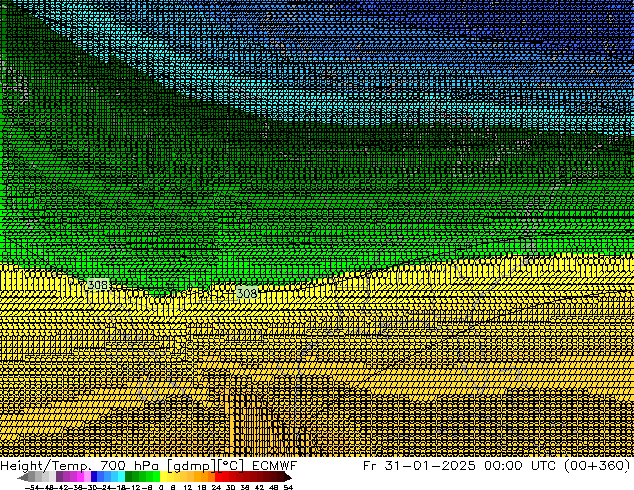Click the '24' legend value
Screen dimensions: 634x490
click(x=216, y=488)
